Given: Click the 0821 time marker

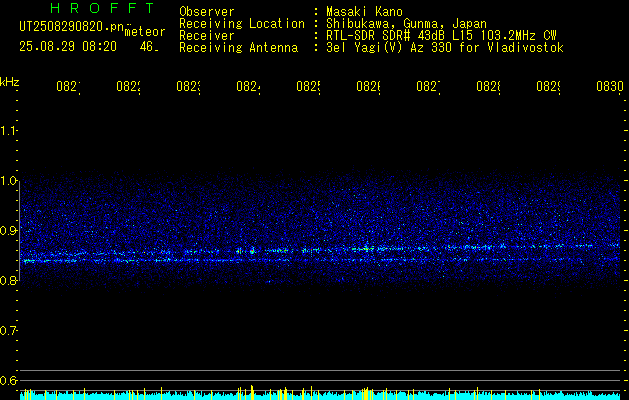Looking at the screenshot, I should [68, 87].
